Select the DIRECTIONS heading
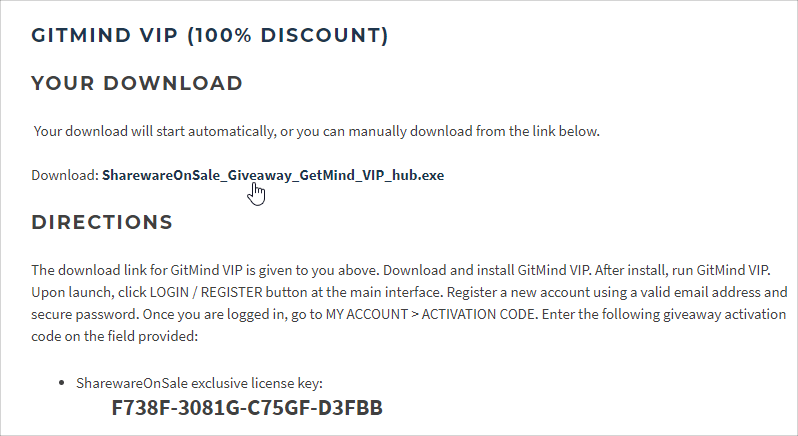 pyautogui.click(x=102, y=222)
